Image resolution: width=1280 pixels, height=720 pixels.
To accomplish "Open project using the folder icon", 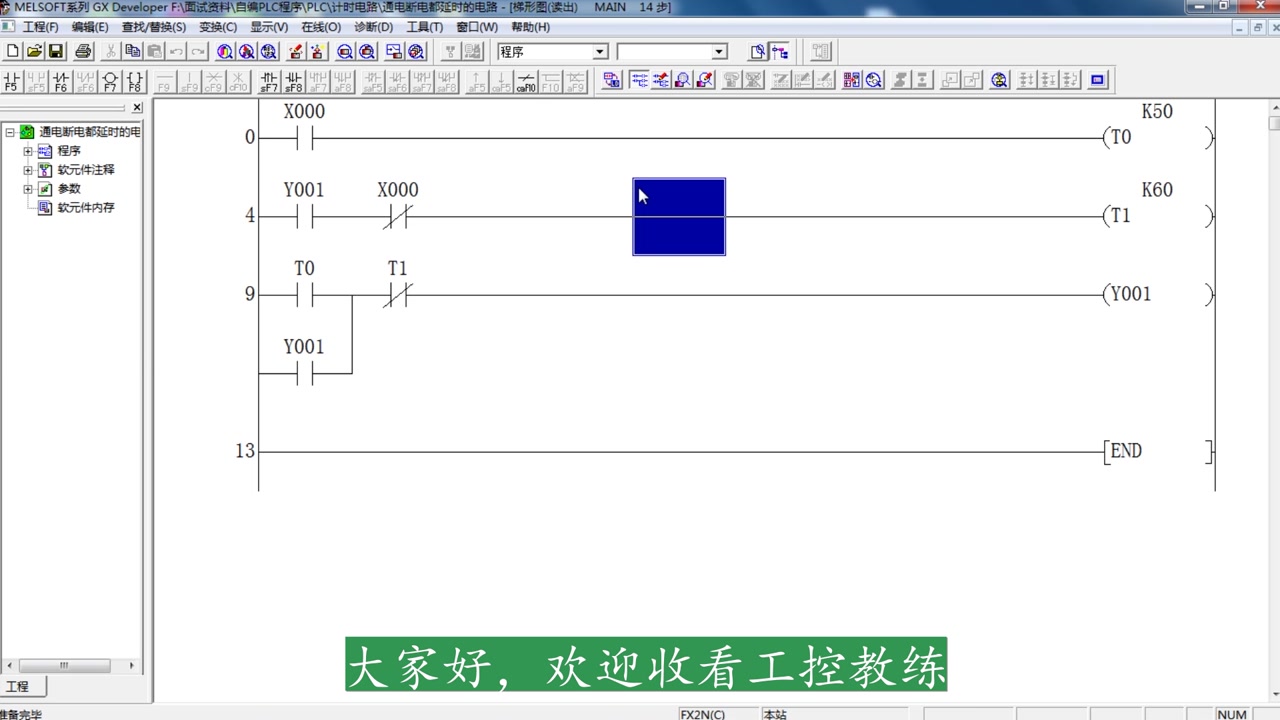I will click(34, 51).
